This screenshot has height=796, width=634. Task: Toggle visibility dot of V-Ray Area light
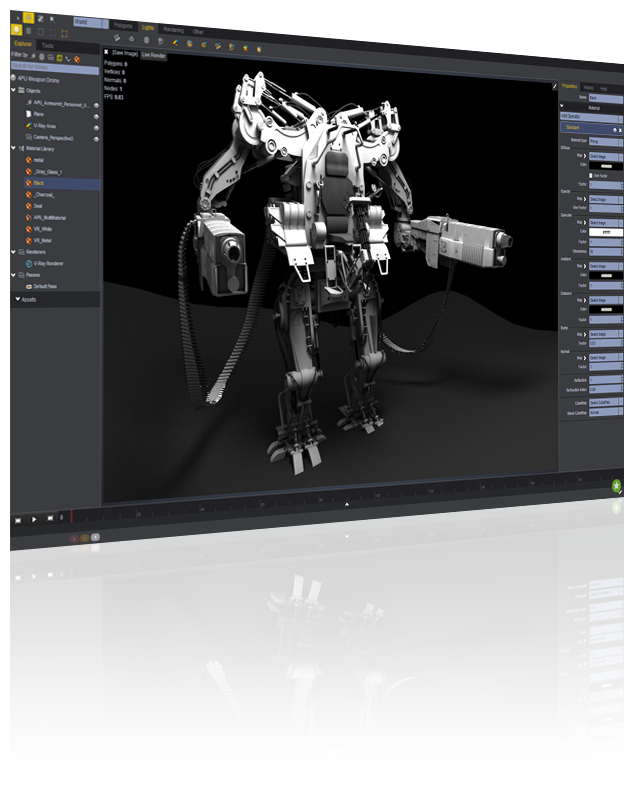point(97,125)
